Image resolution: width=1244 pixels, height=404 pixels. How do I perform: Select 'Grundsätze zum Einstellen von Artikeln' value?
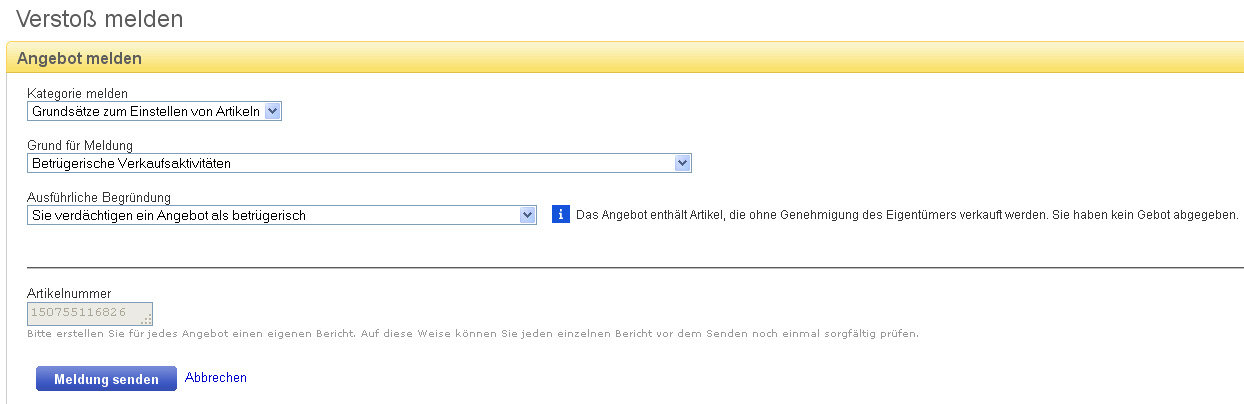click(145, 112)
